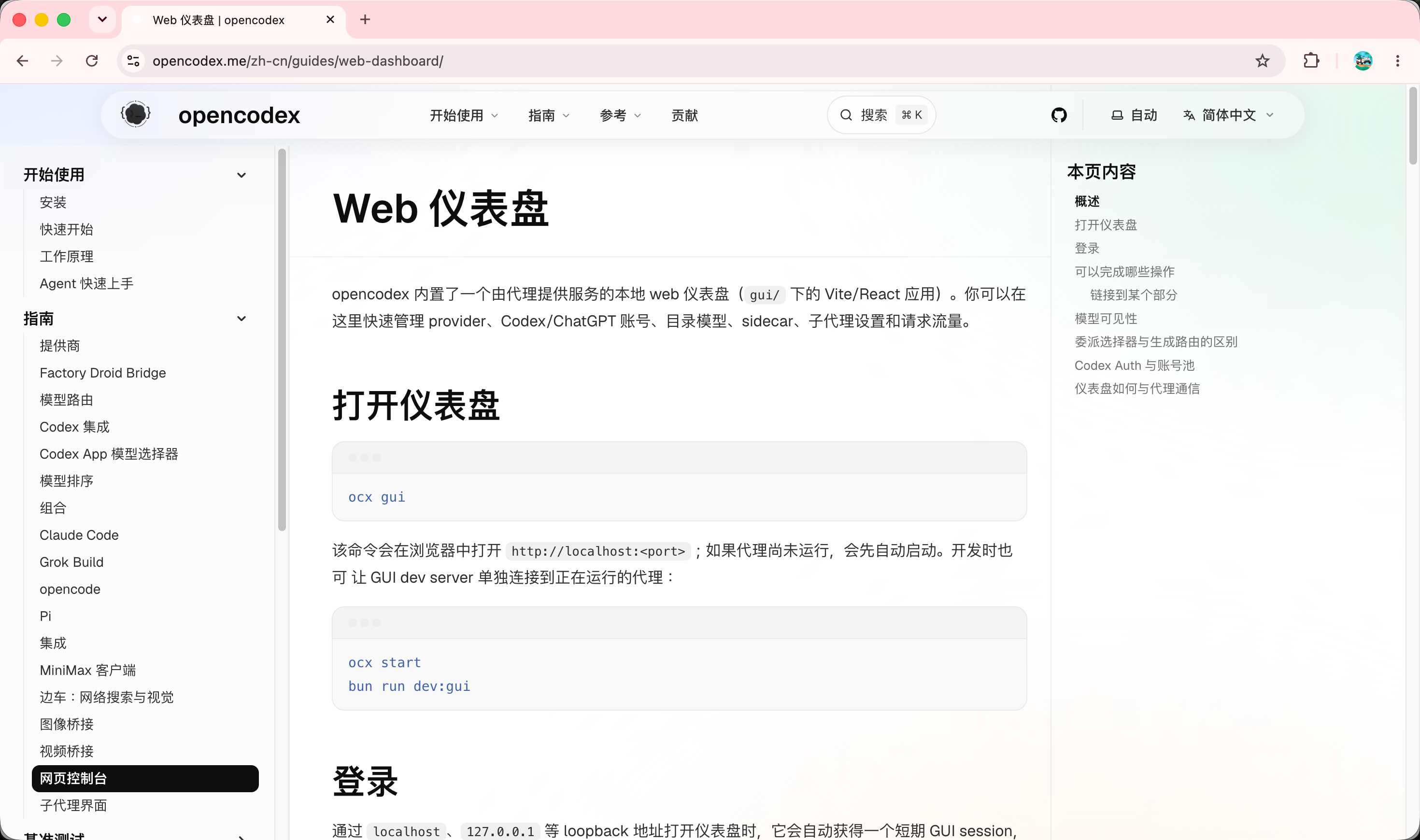Jump to Codex Auth 与账号池 section
1420x840 pixels.
point(1135,365)
